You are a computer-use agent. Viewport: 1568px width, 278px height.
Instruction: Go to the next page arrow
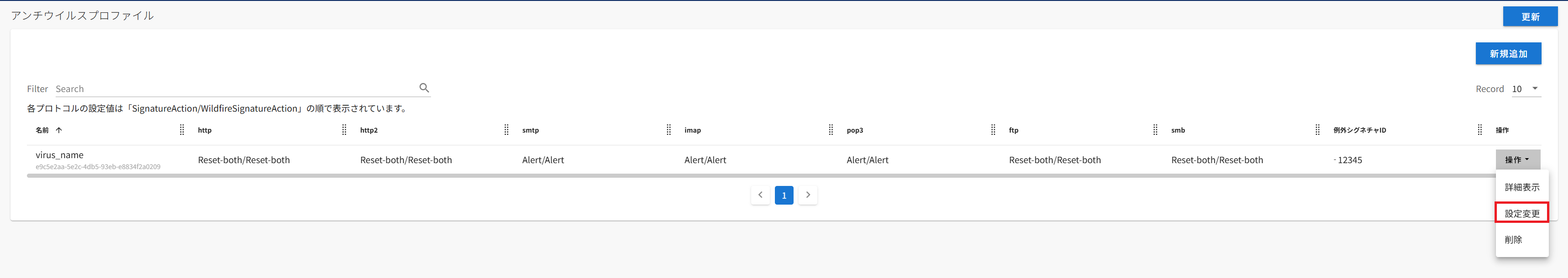coord(808,195)
